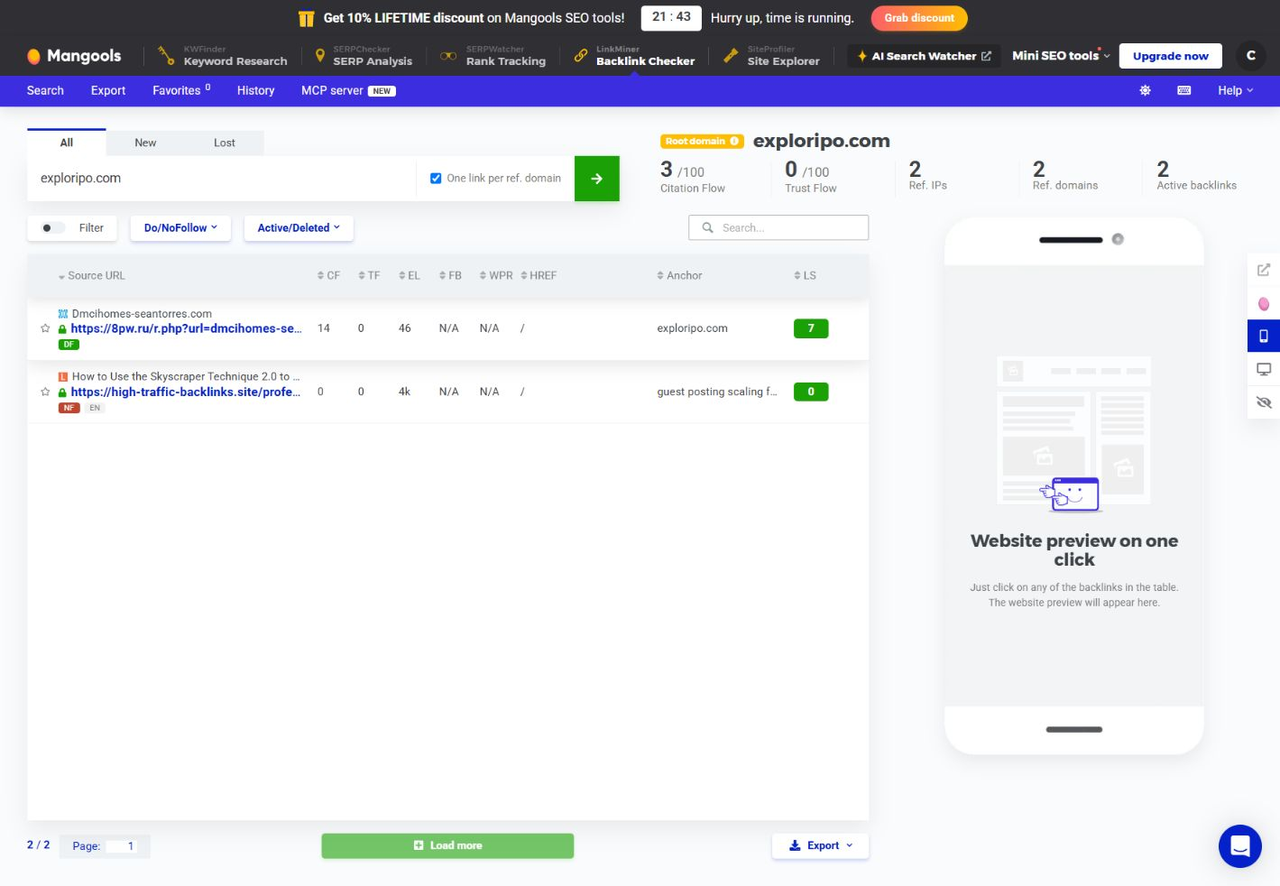
Task: Star the Skyscraper Technique backlink as favorite
Action: pyautogui.click(x=45, y=392)
